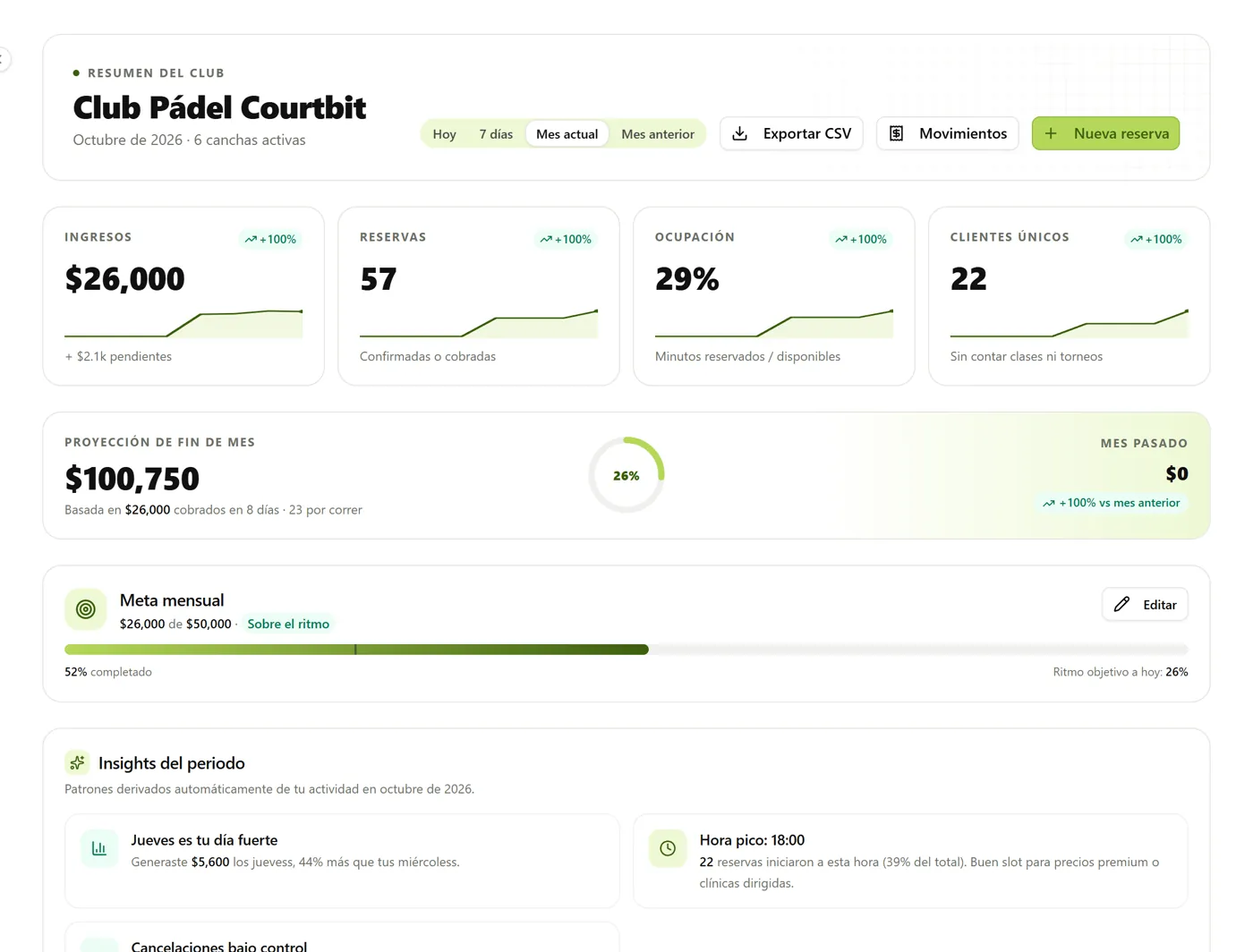1253x952 pixels.
Task: Click 'Confirmadas o cobradas' caption
Action: [428, 356]
